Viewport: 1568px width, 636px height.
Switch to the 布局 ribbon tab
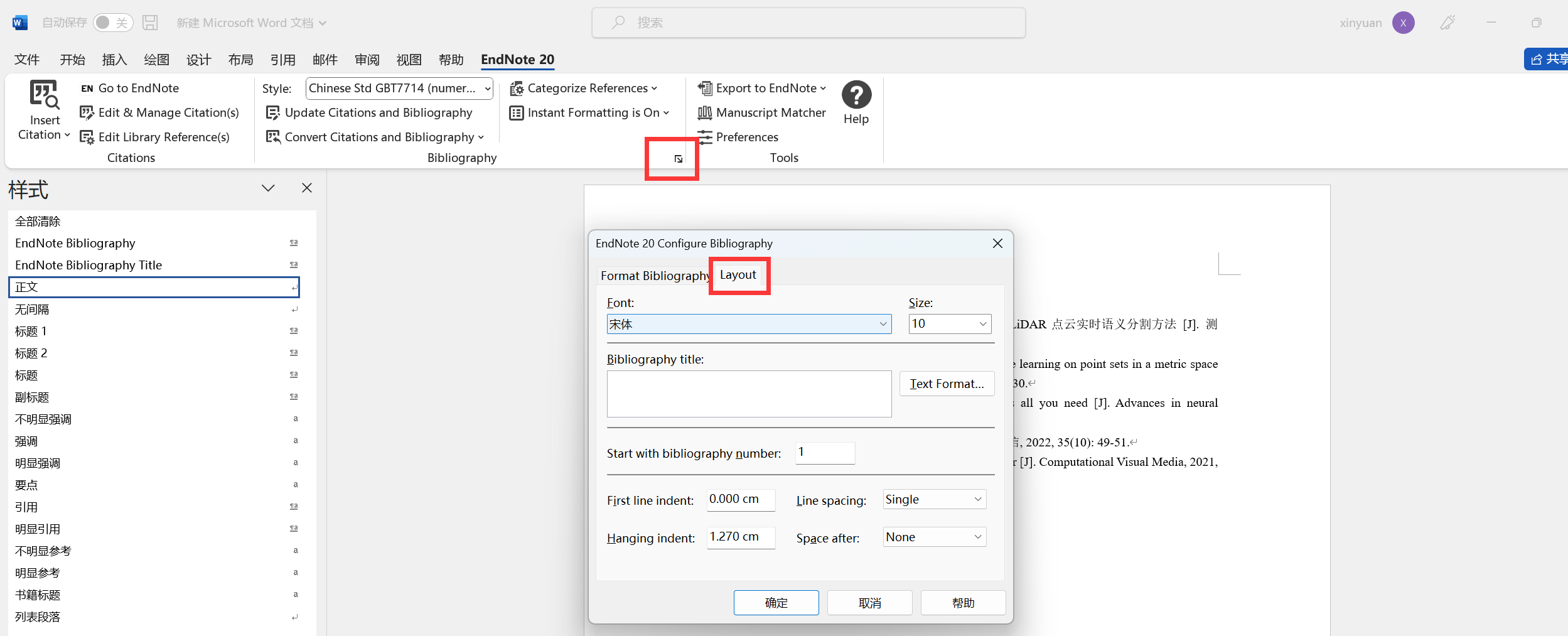(x=240, y=60)
